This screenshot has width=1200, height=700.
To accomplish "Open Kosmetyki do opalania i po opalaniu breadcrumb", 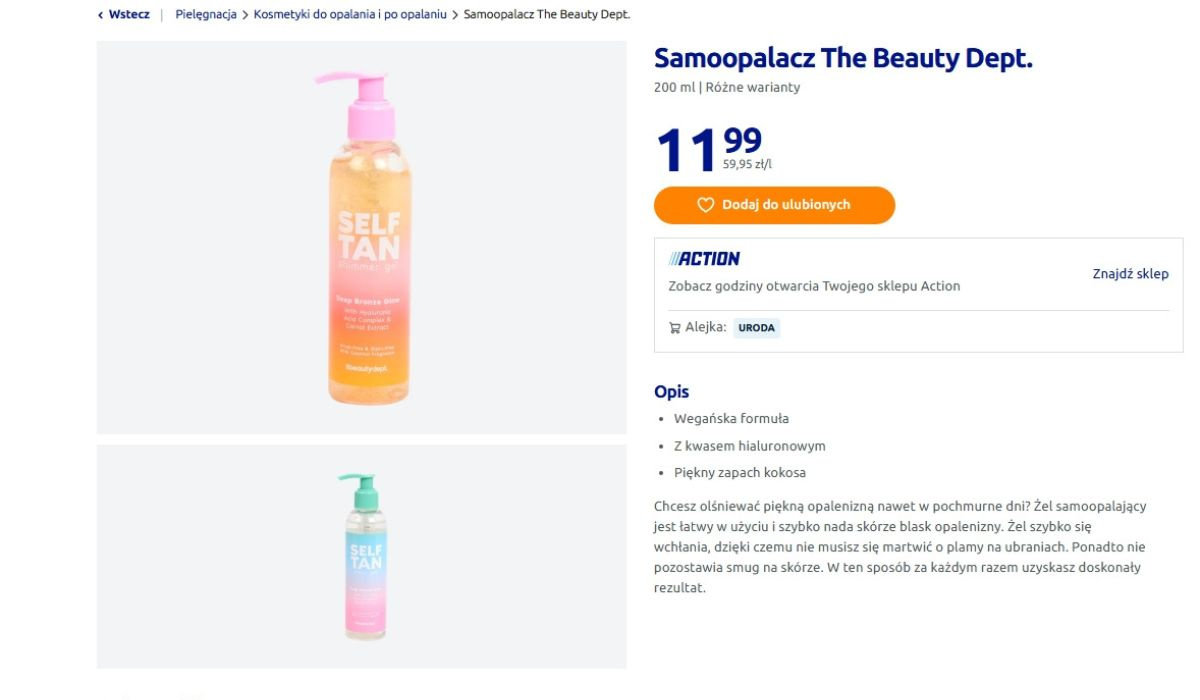I will [350, 15].
